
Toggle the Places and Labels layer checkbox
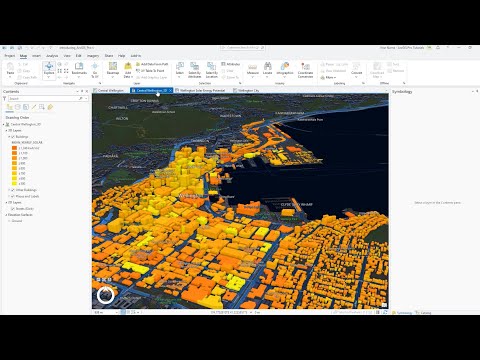(x=13, y=196)
